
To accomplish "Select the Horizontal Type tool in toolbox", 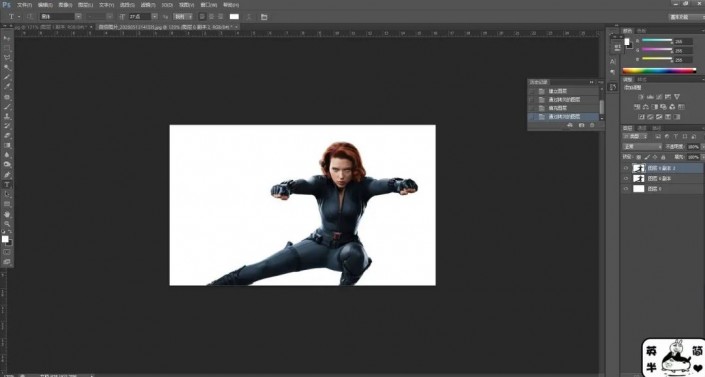I will 7,184.
